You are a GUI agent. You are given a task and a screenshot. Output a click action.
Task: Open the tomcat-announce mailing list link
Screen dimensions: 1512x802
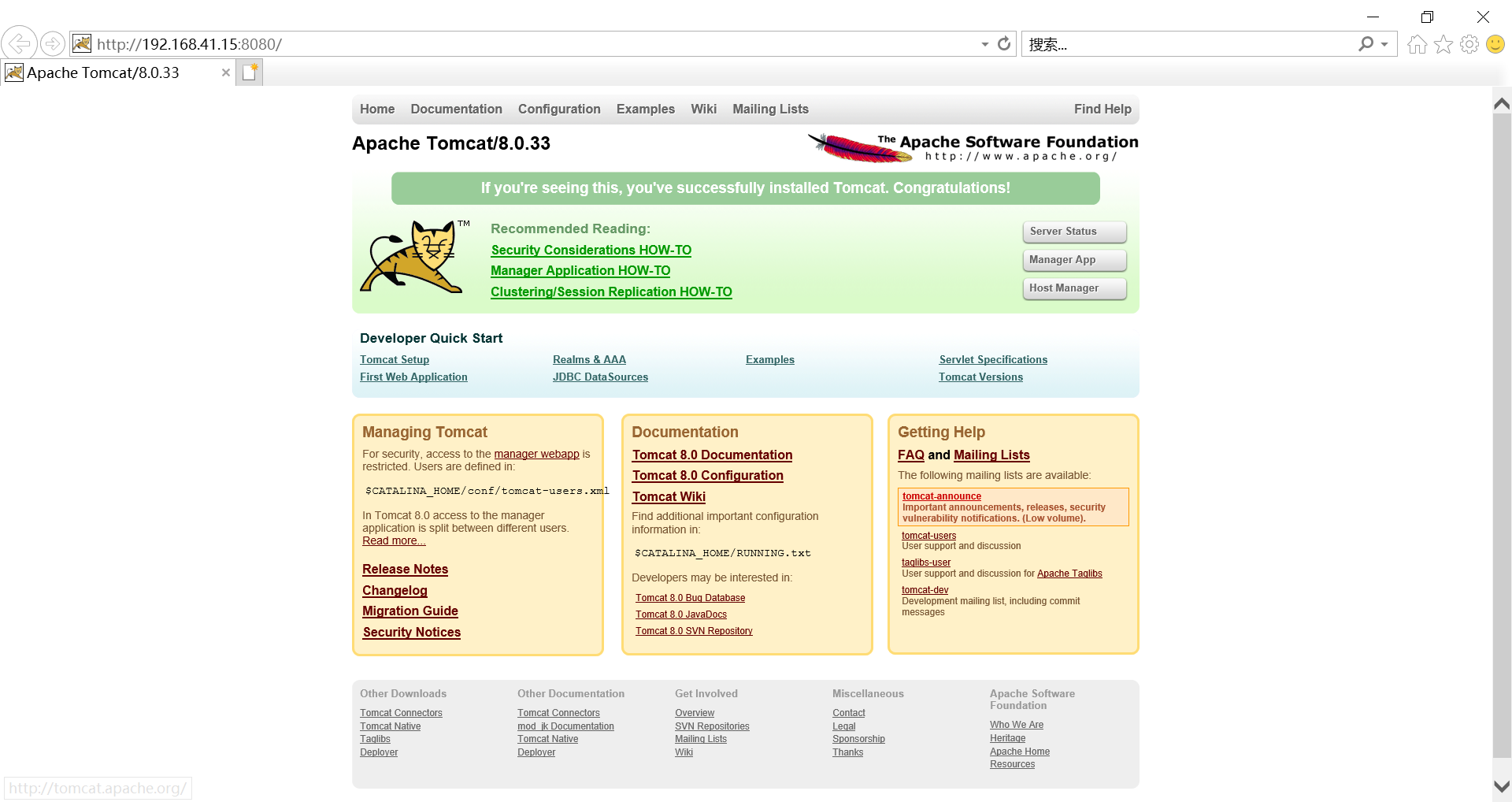[x=942, y=496]
